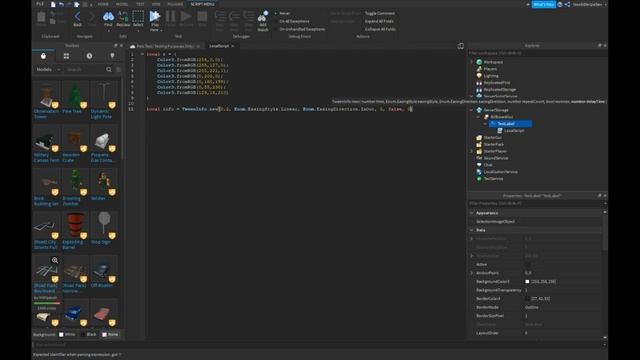Open the Toolbox creations lightbulb tab
Image resolution: width=640 pixels, height=360 pixels.
pyautogui.click(x=112, y=56)
